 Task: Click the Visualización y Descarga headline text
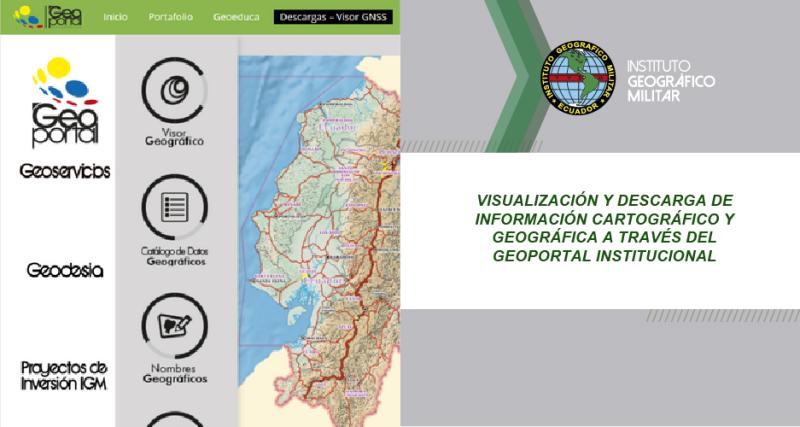coord(605,227)
